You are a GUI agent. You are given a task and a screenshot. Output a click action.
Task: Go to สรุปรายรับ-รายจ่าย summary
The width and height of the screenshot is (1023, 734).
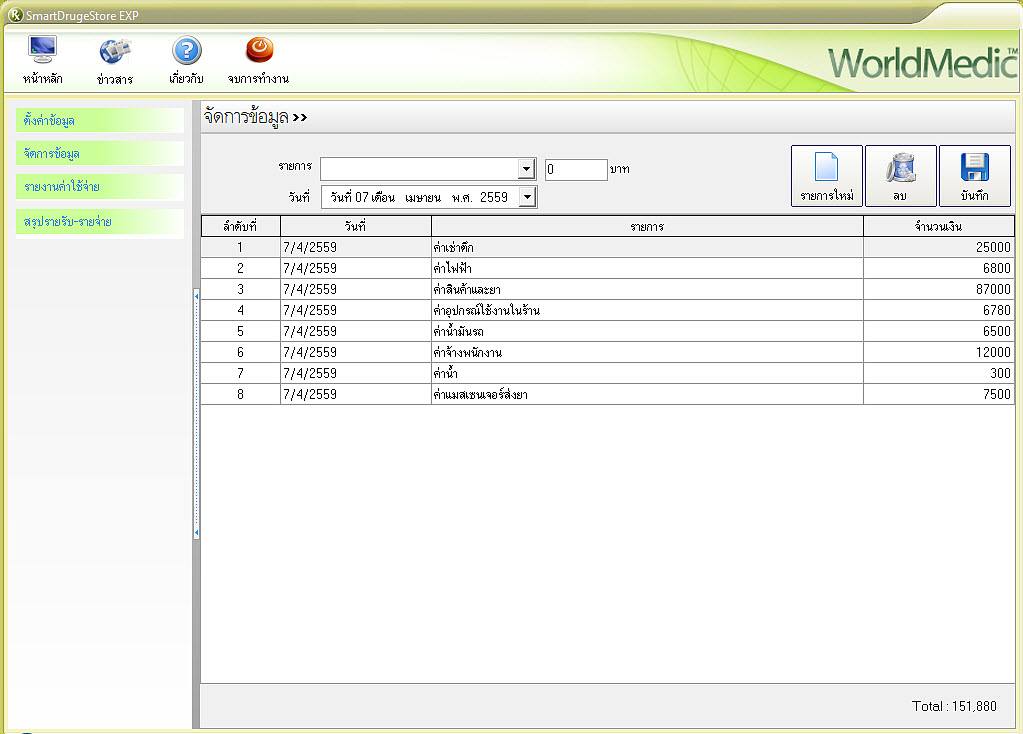coord(100,221)
